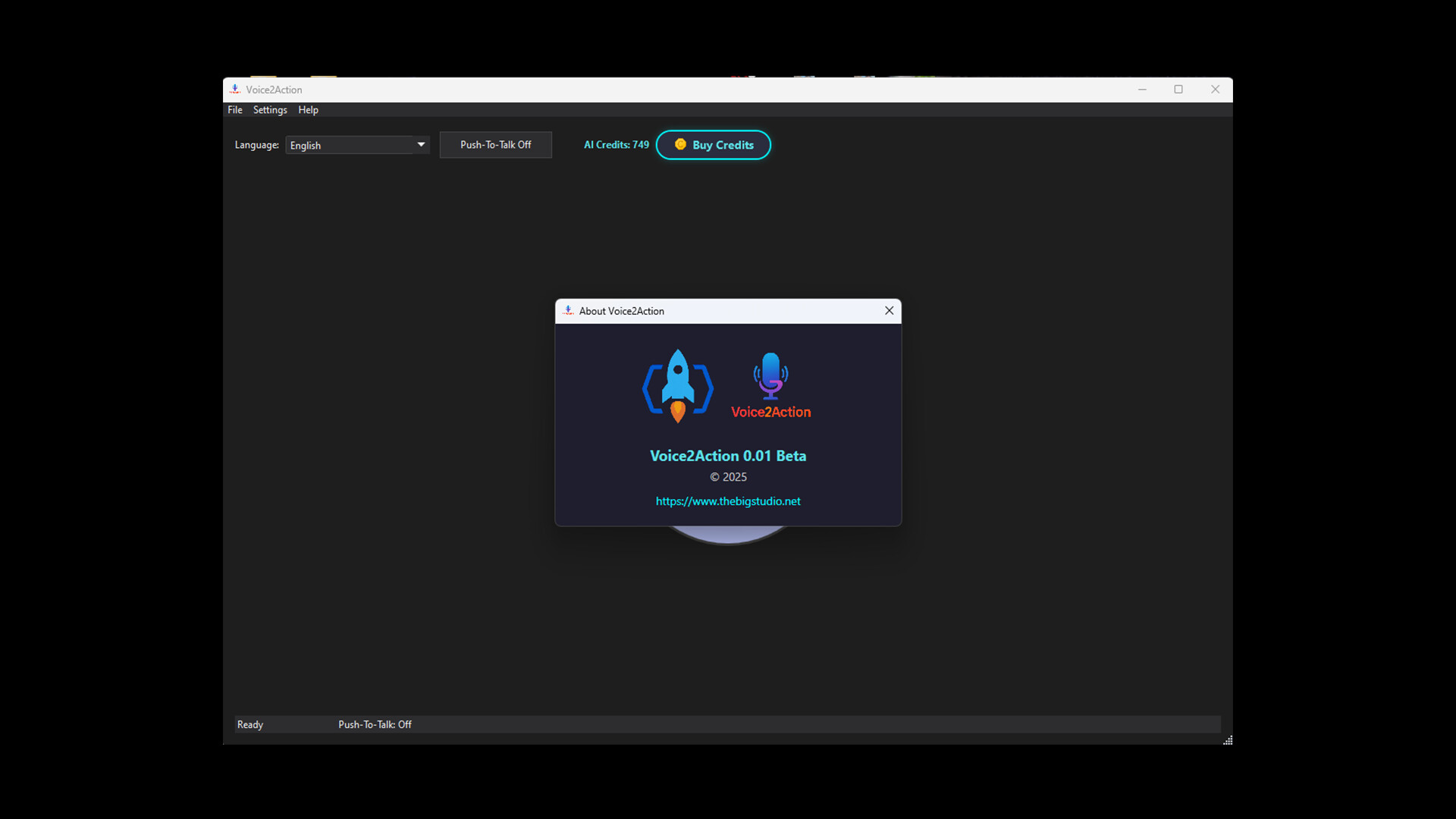Expand the English language combo box
This screenshot has width=1456, height=819.
356,145
